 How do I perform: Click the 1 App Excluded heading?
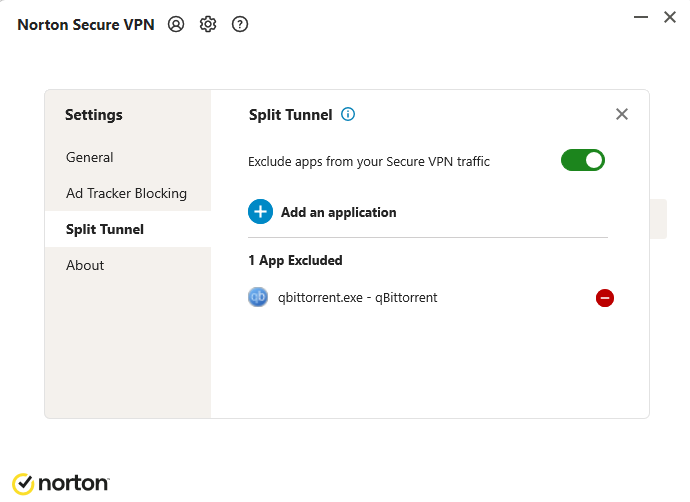pyautogui.click(x=295, y=260)
